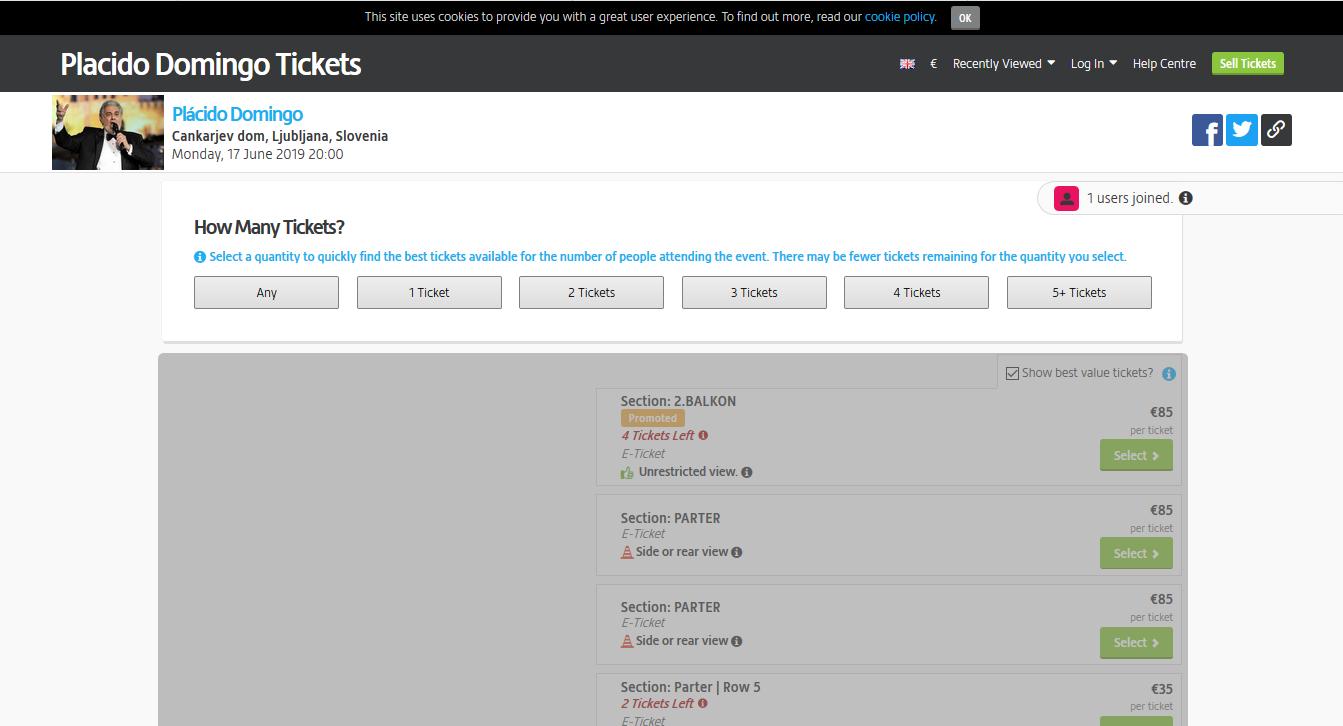The image size is (1343, 726).
Task: Open Log In dropdown
Action: (x=1094, y=63)
